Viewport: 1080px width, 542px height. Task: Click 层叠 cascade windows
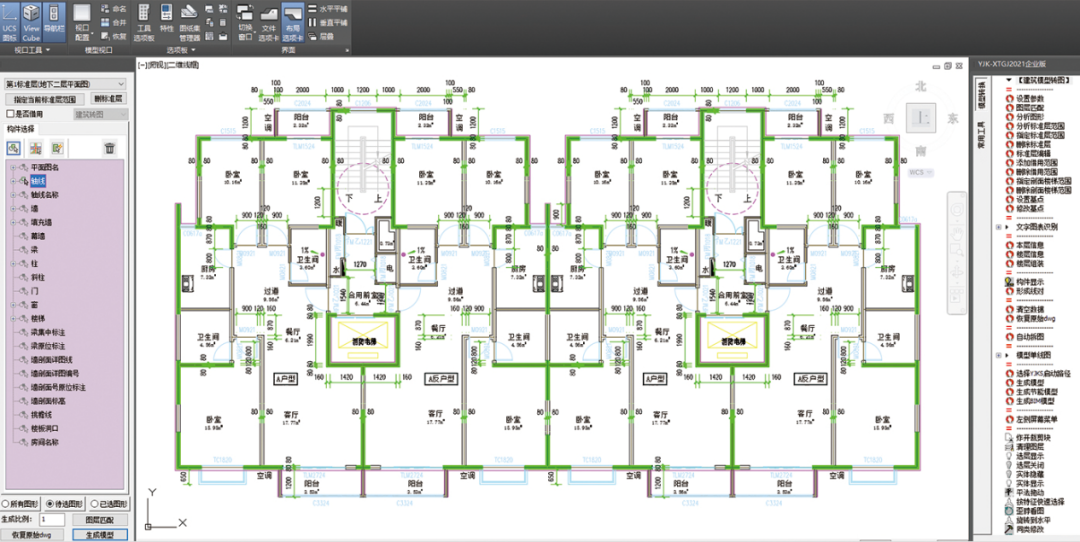(x=322, y=35)
